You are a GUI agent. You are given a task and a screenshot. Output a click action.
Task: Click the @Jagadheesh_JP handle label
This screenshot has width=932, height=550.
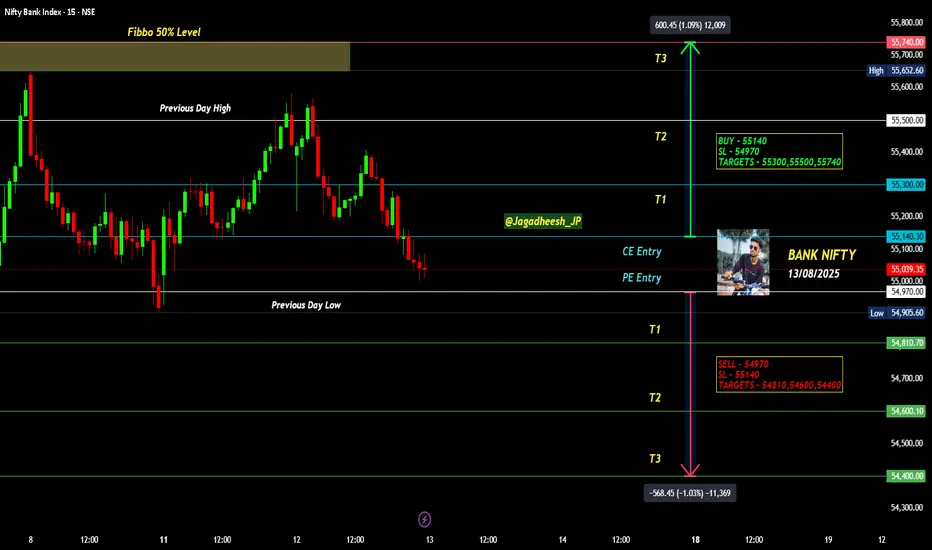click(543, 221)
